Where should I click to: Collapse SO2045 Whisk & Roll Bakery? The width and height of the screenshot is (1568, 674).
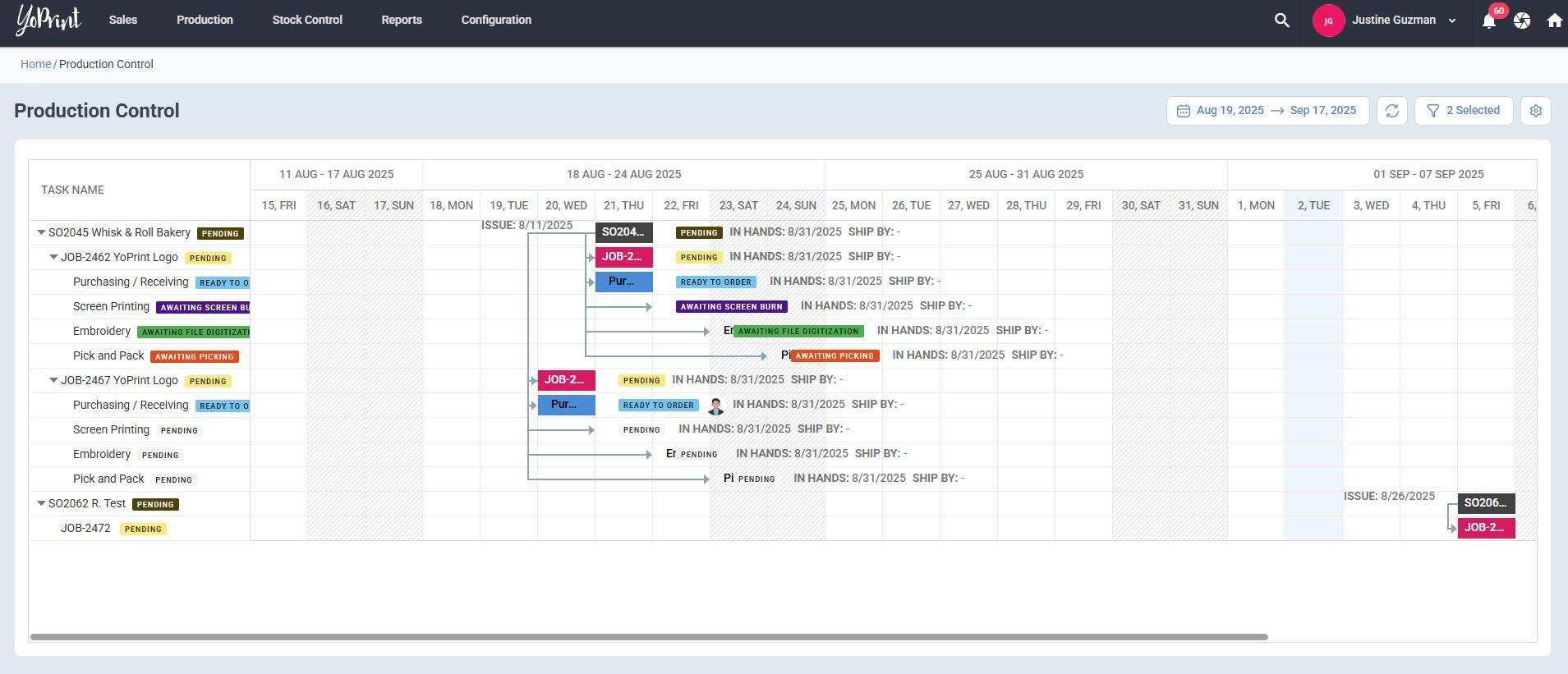(41, 233)
